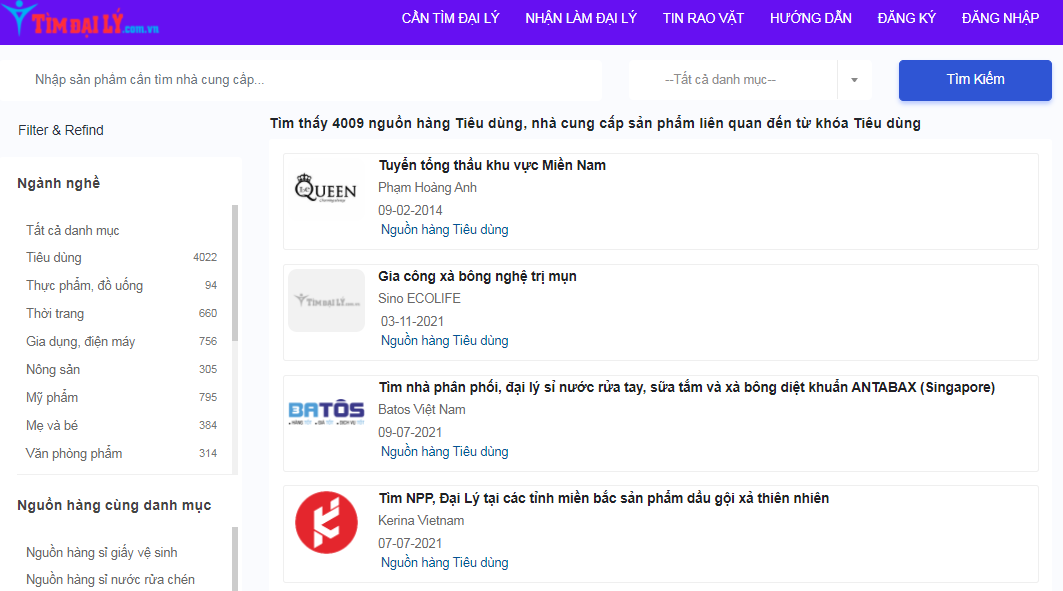This screenshot has height=591, width=1063.
Task: Filter by 'Nông sản' category
Action: (53, 369)
